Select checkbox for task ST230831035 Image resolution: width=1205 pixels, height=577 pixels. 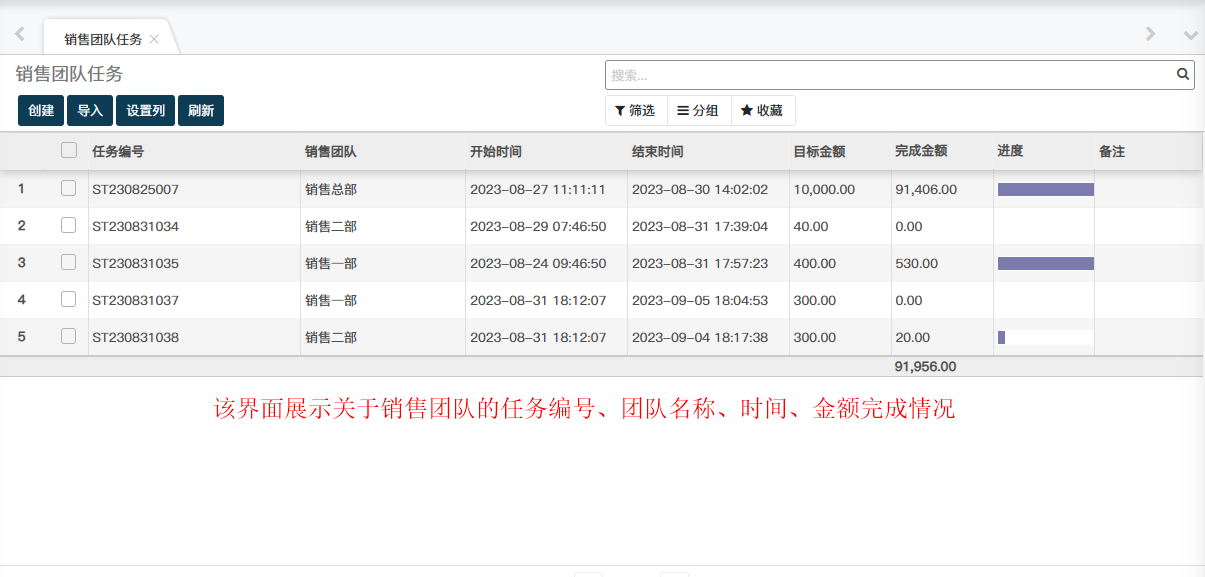69,263
